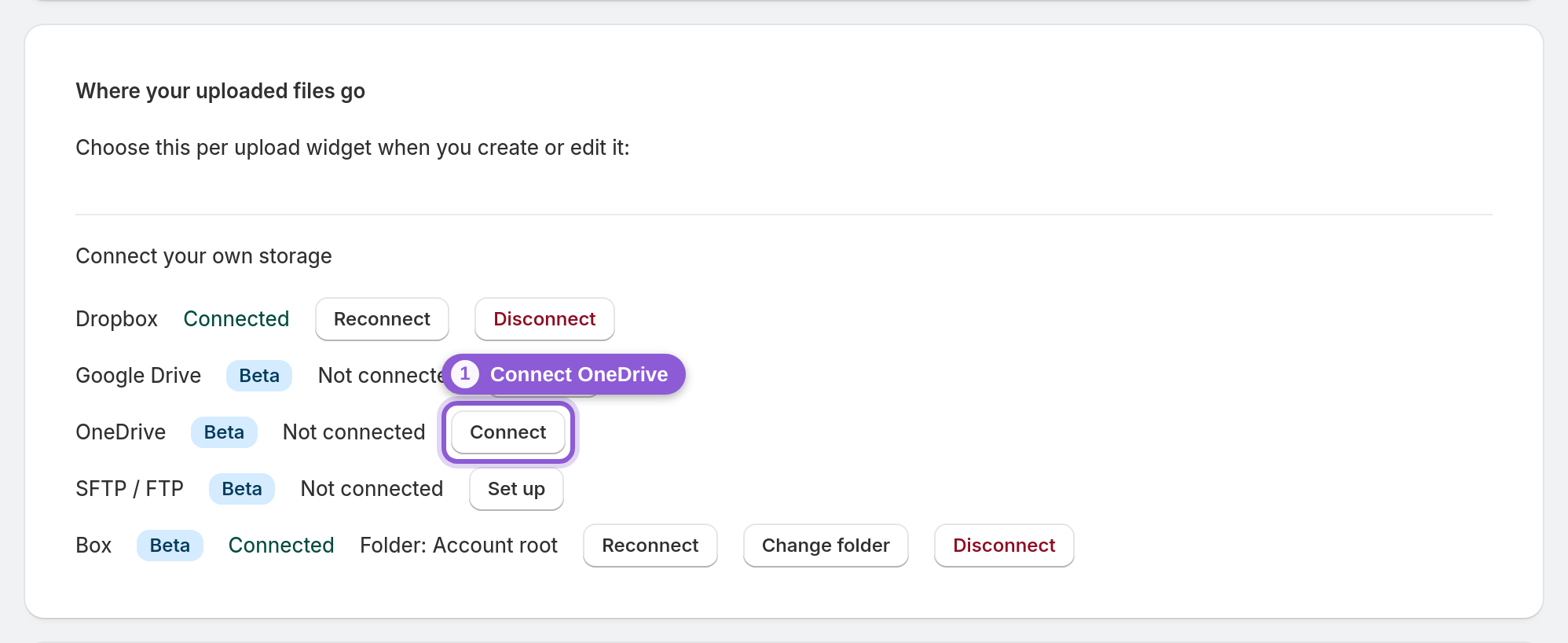
Task: Click the SFTP / FTP Not connected status
Action: [x=372, y=489]
